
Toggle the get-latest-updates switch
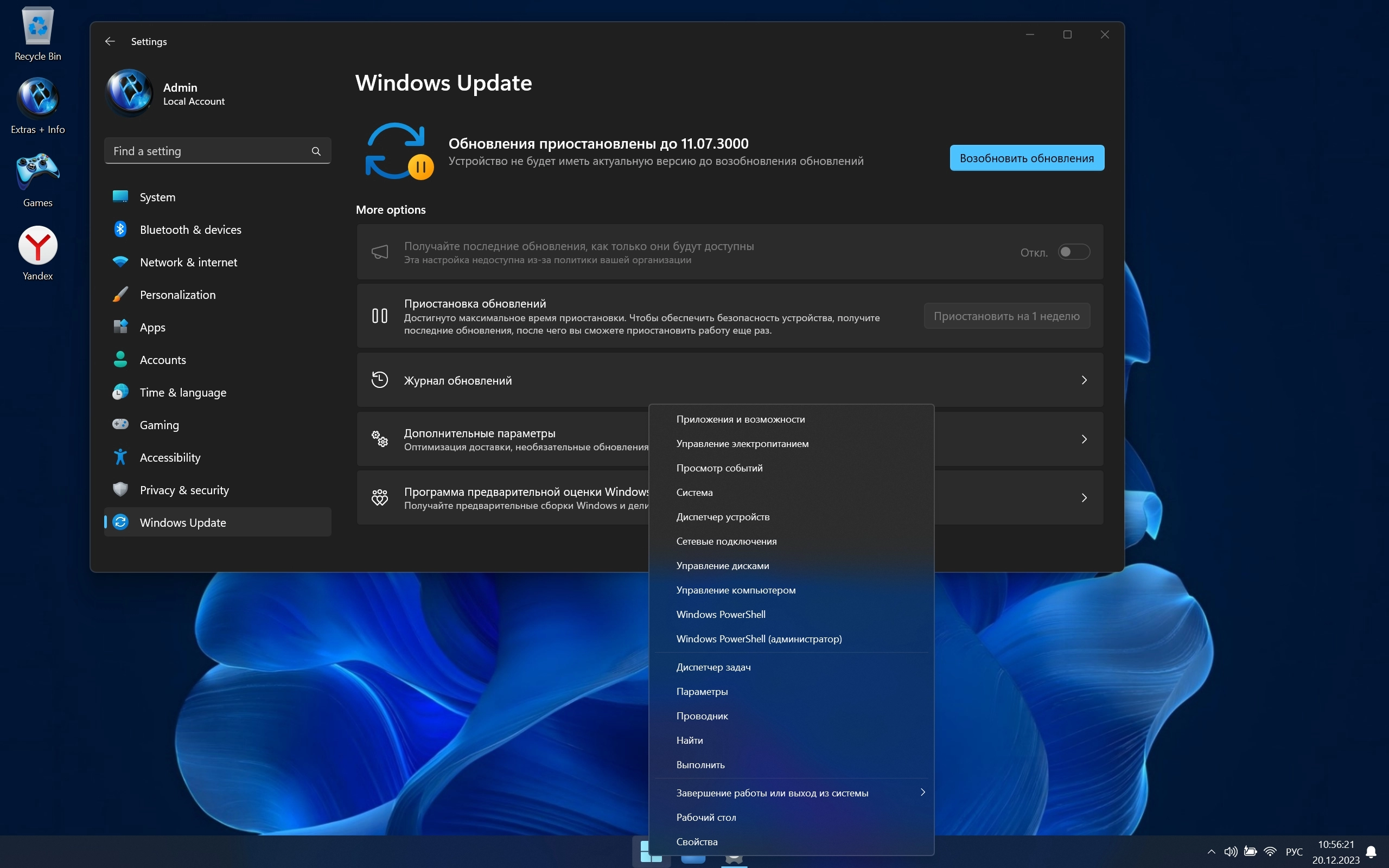pos(1073,252)
